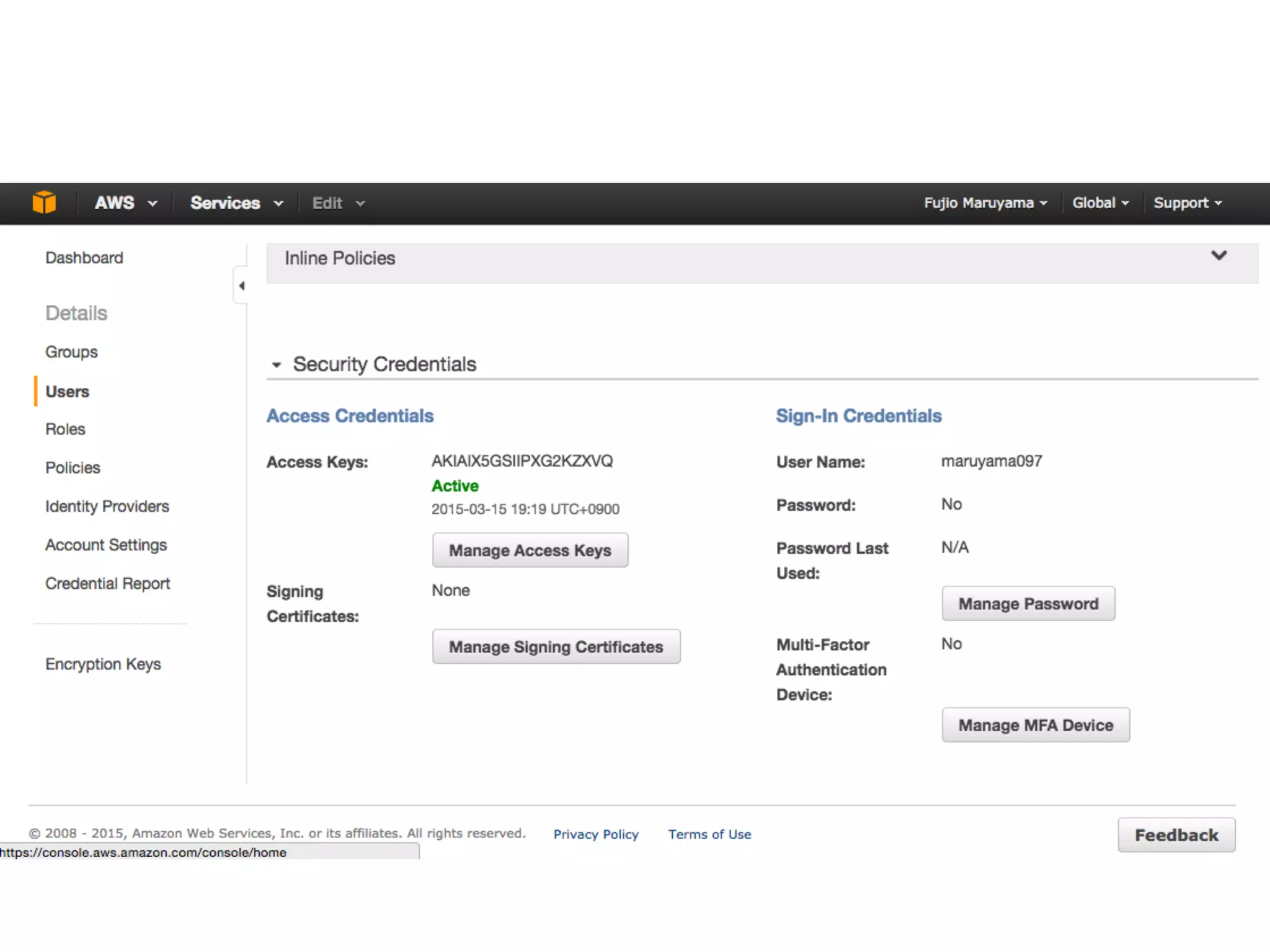Screen dimensions: 1270x952
Task: Open the Privacy Policy link
Action: point(595,834)
